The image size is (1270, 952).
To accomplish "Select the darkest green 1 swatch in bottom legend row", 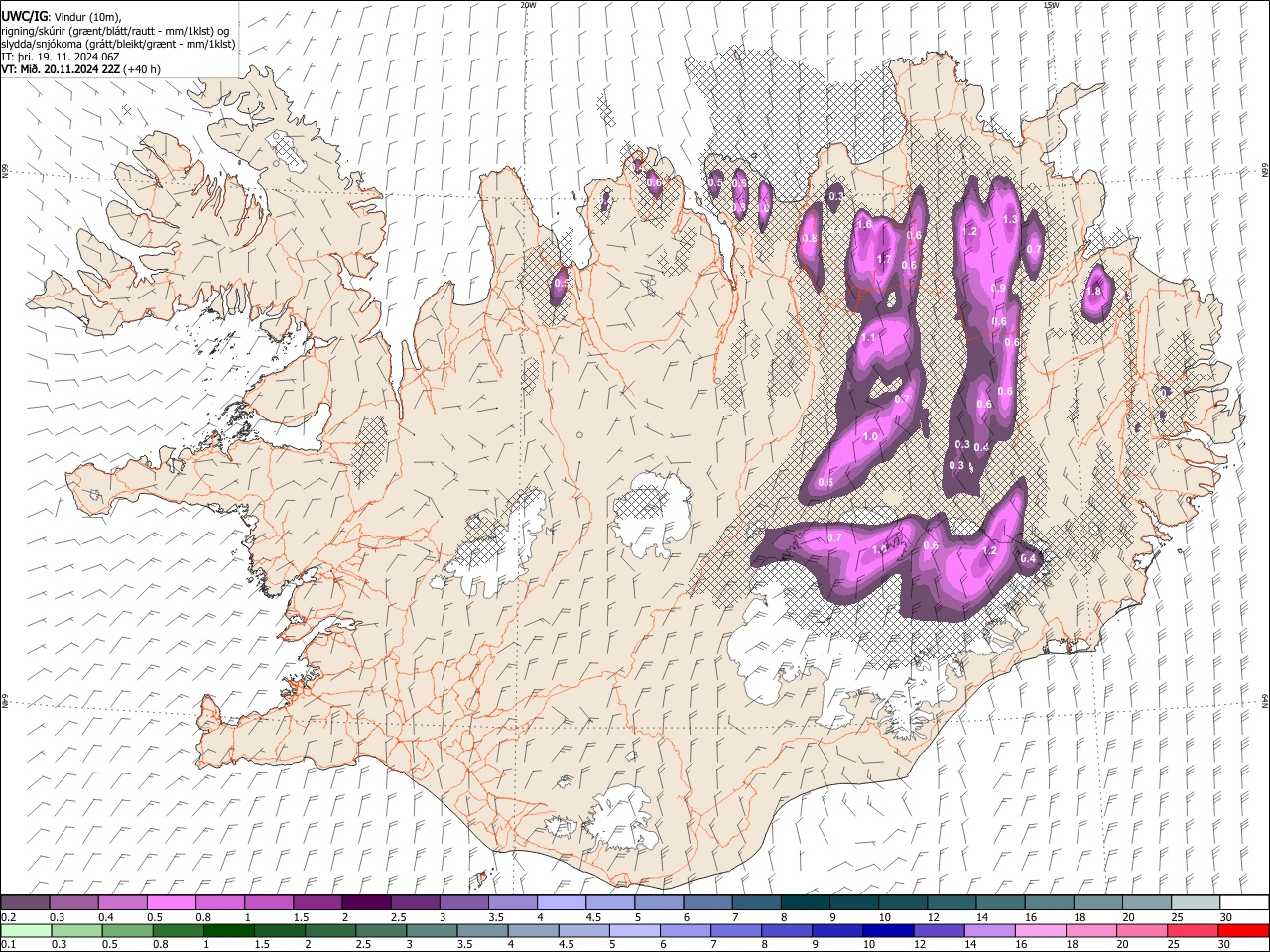I will (228, 930).
